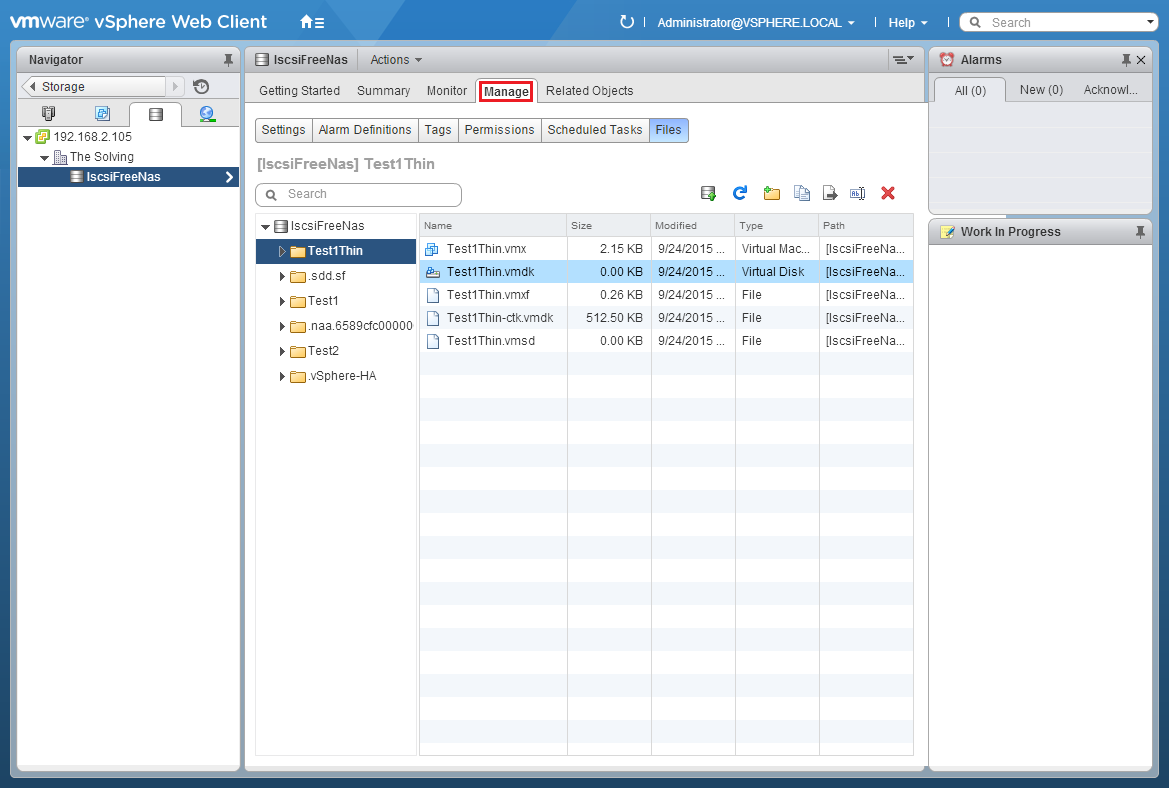Pin the Work In Progress panel
Image resolution: width=1169 pixels, height=788 pixels.
tap(1140, 232)
